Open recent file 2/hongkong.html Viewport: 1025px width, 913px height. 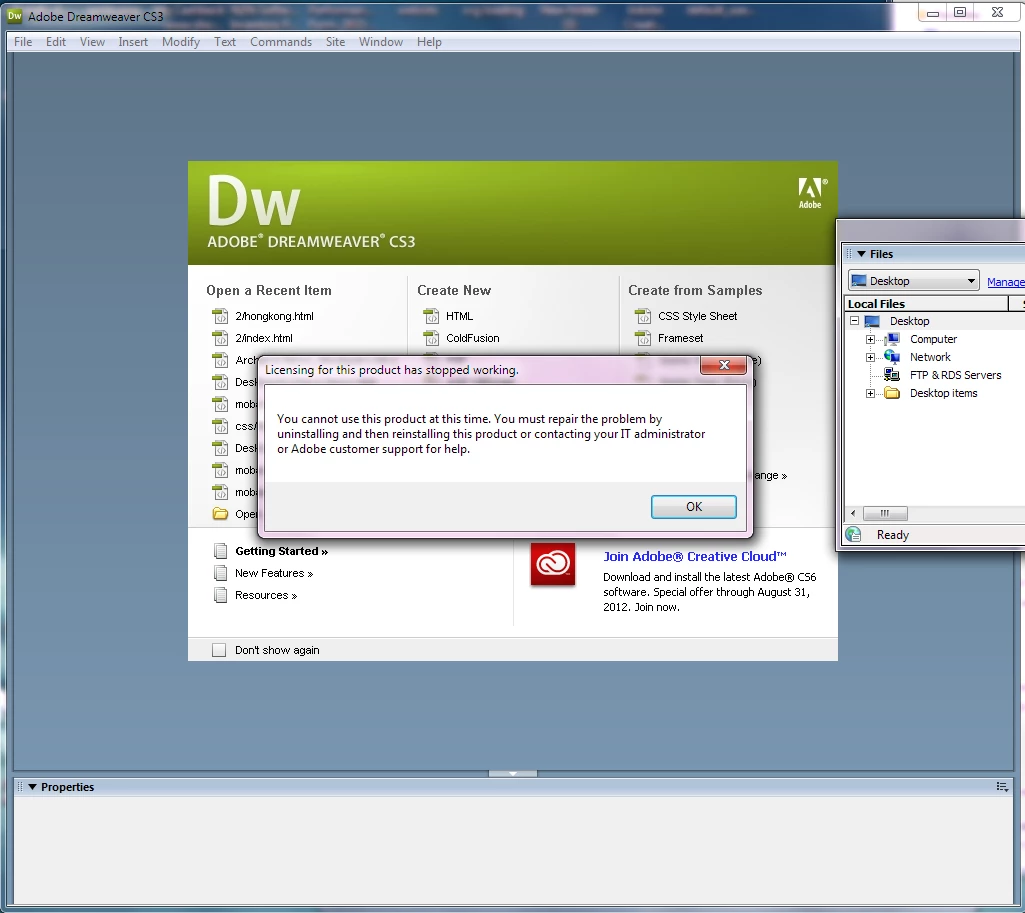274,316
